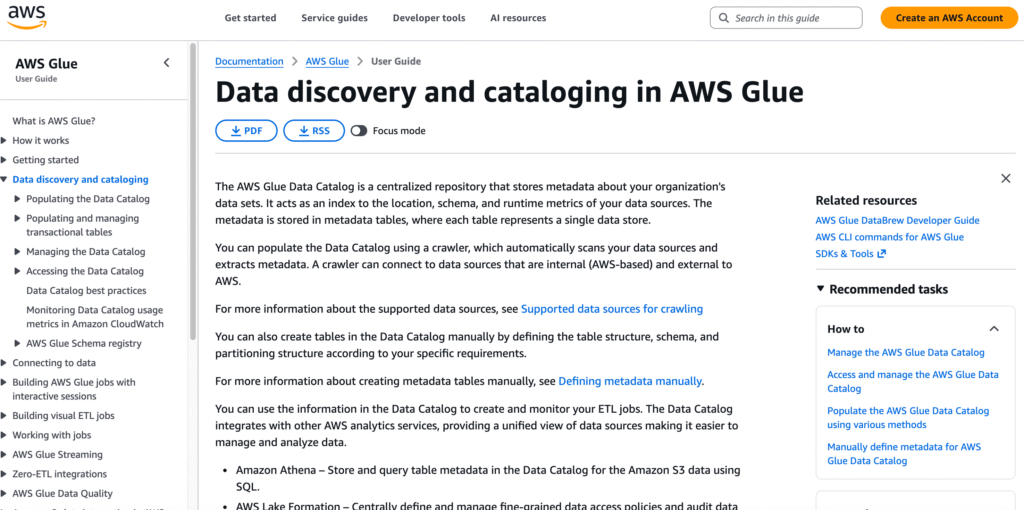
Task: Select AWS Glue Schema registry item
Action: pos(84,343)
